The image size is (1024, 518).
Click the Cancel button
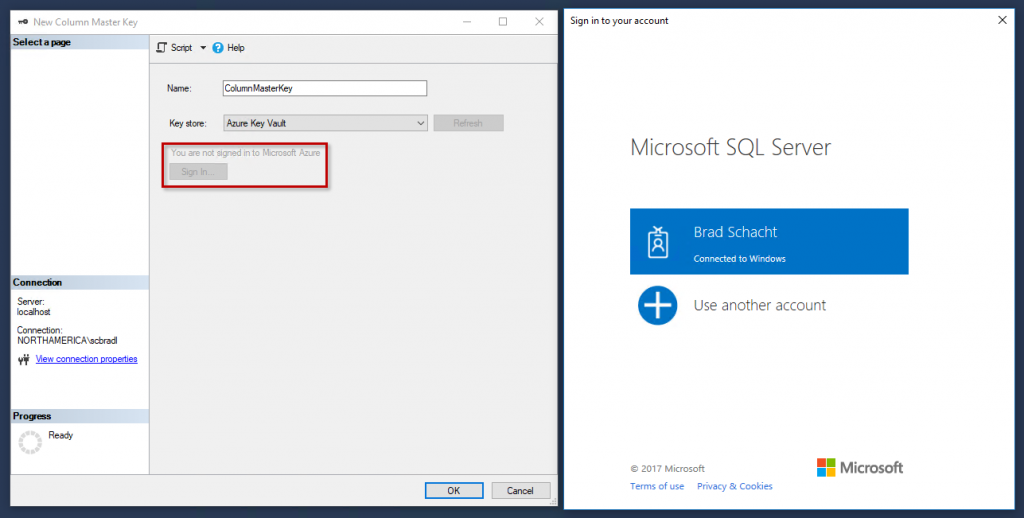point(520,490)
